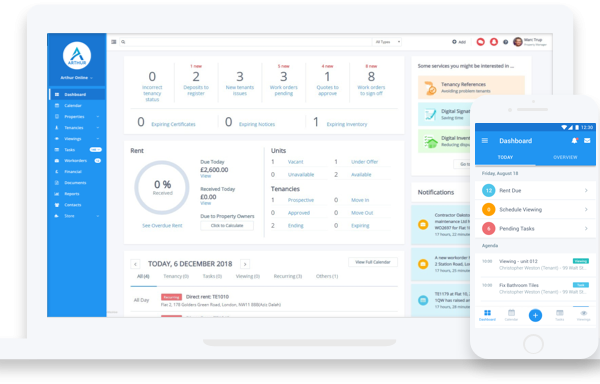This screenshot has height=384, width=600.
Task: Open Pending Tasks row chevron on phone
Action: click(x=586, y=229)
